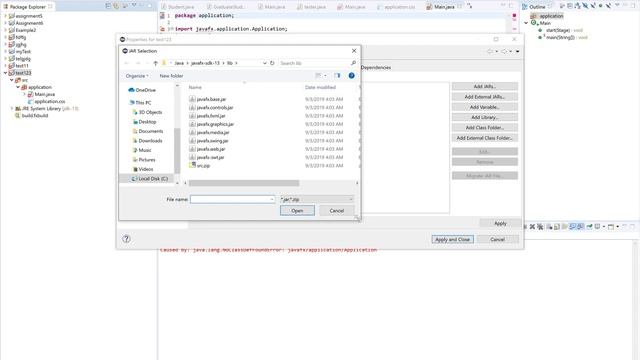Viewport: 640px width, 360px height.
Task: Click Open Console icon in console toolbar
Action: tap(611, 227)
